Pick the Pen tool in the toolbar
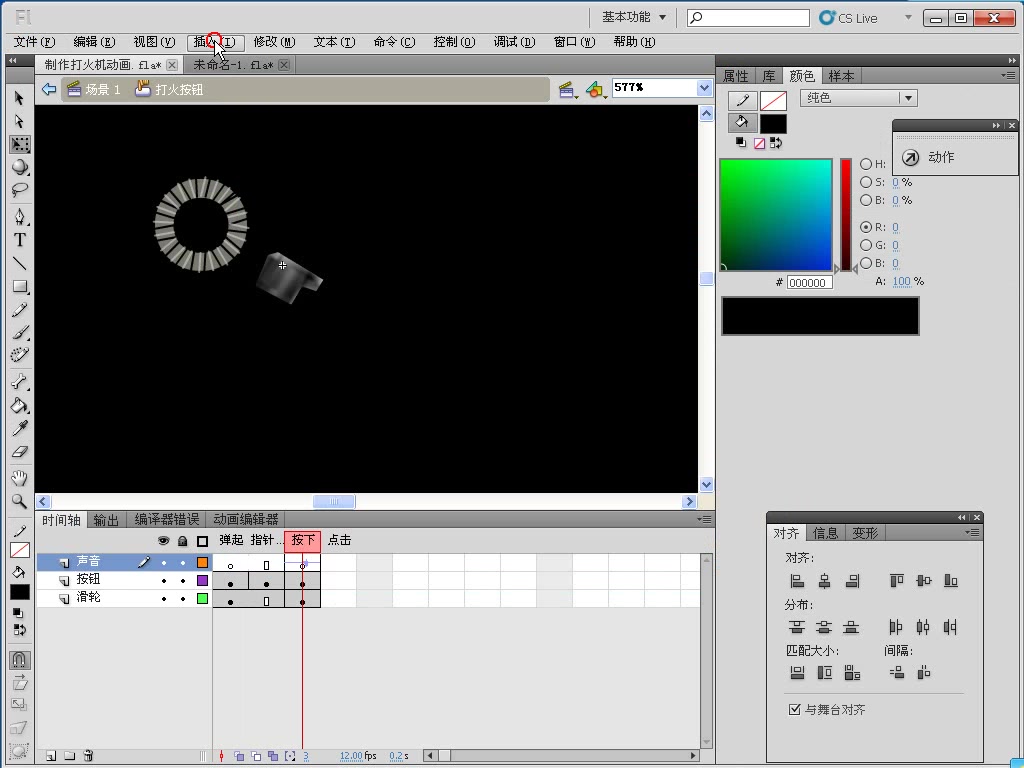 [x=17, y=216]
